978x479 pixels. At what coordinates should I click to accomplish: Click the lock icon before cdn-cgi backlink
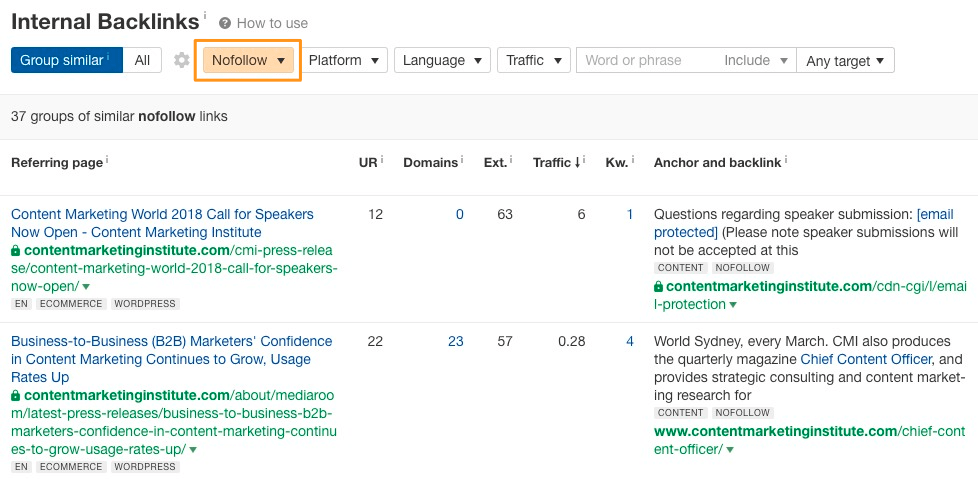click(x=659, y=287)
